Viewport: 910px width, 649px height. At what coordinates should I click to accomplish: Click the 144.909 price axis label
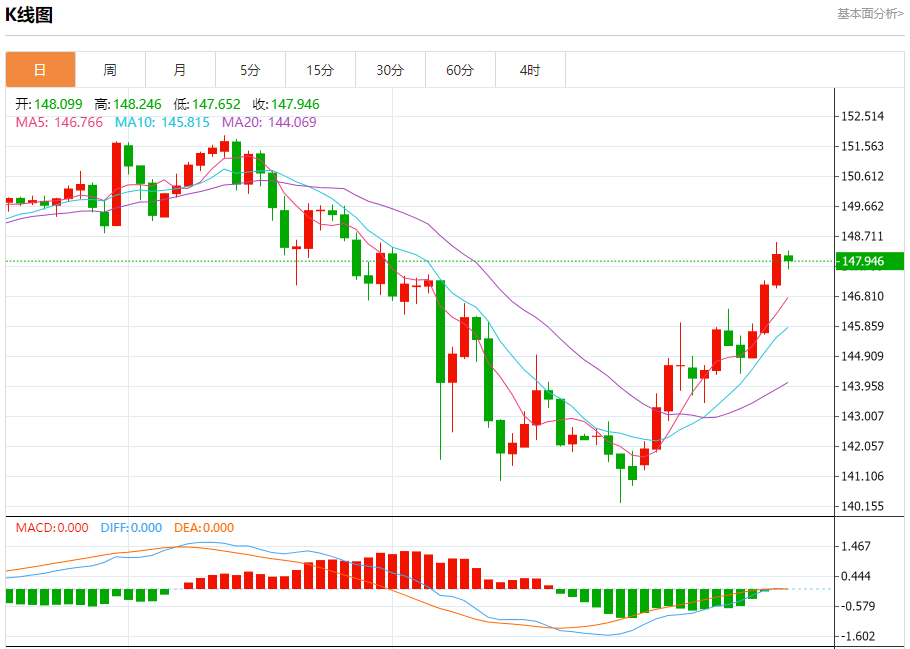click(862, 356)
